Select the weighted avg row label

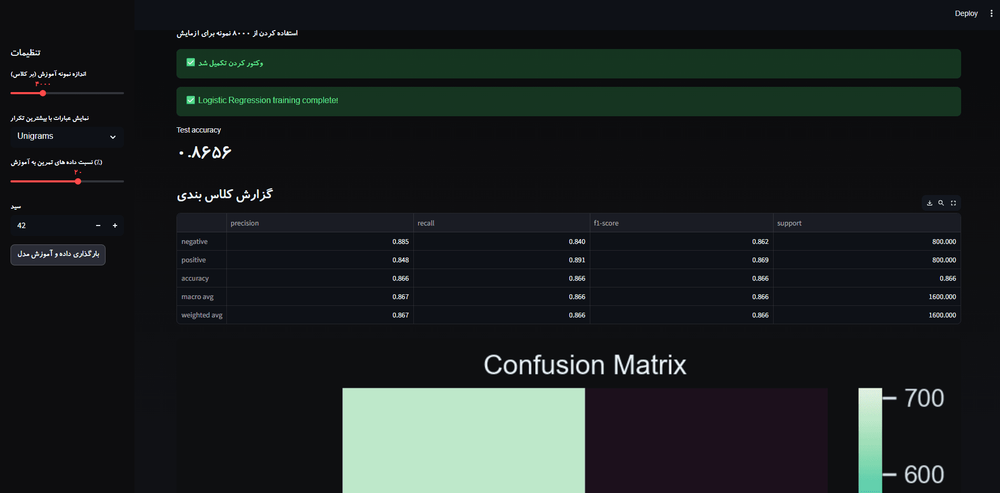[202, 315]
